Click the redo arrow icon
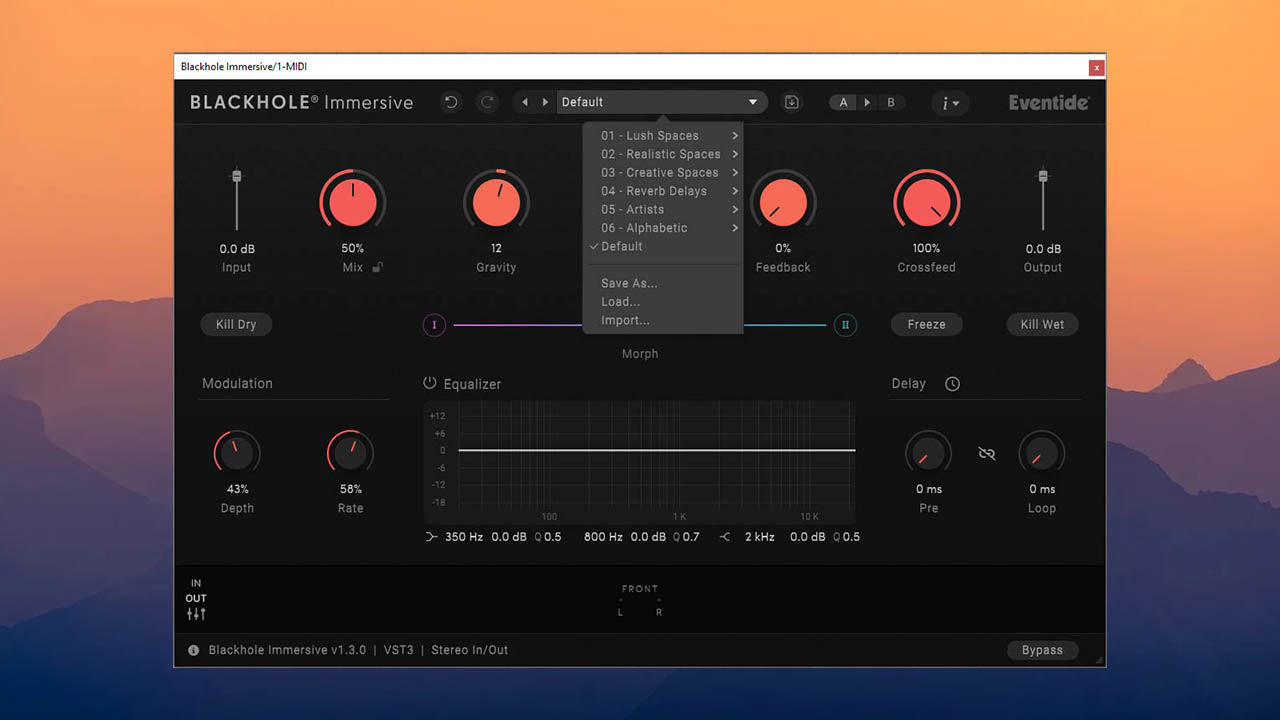This screenshot has height=720, width=1280. (x=487, y=102)
